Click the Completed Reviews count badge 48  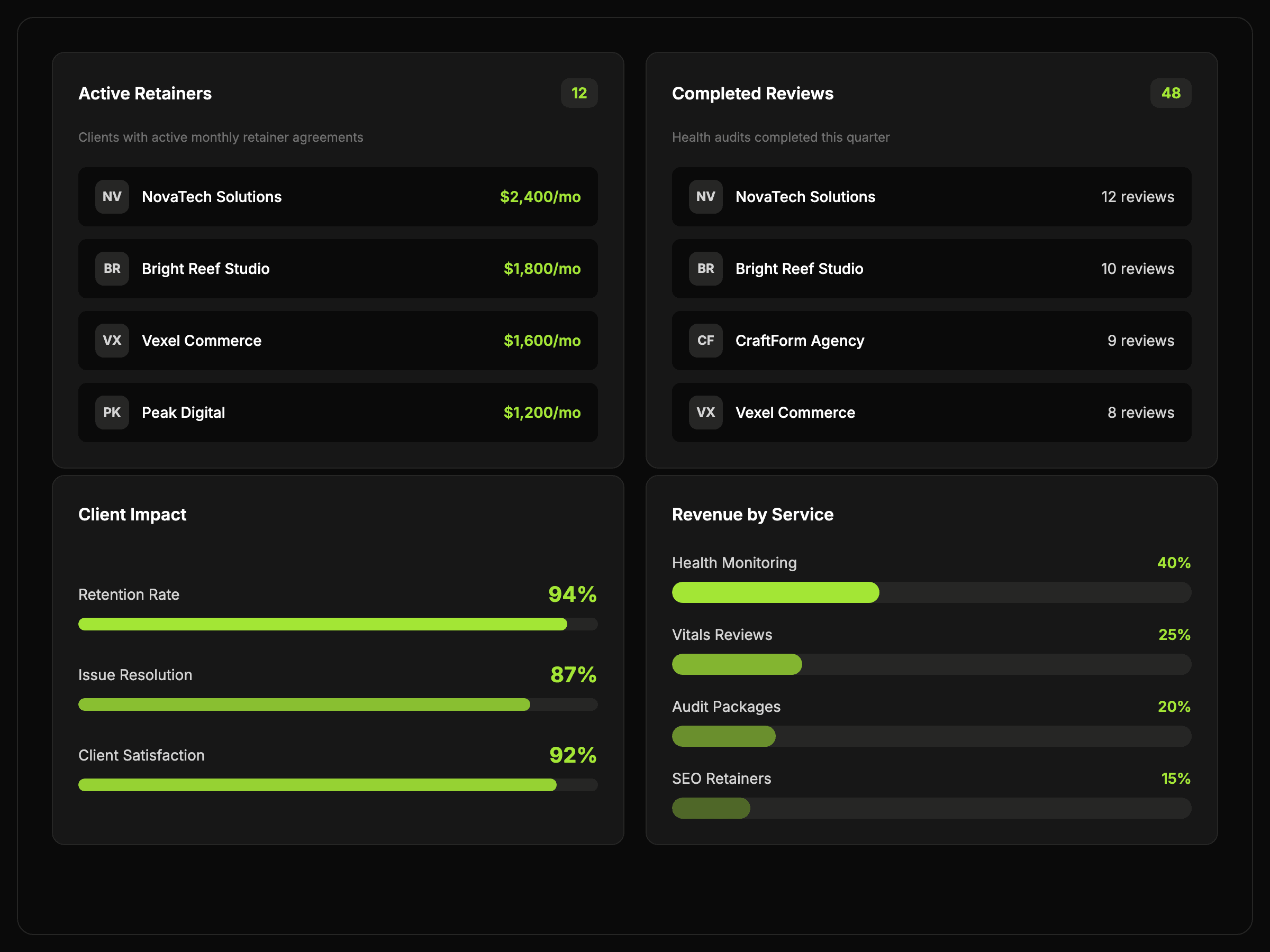[x=1170, y=93]
